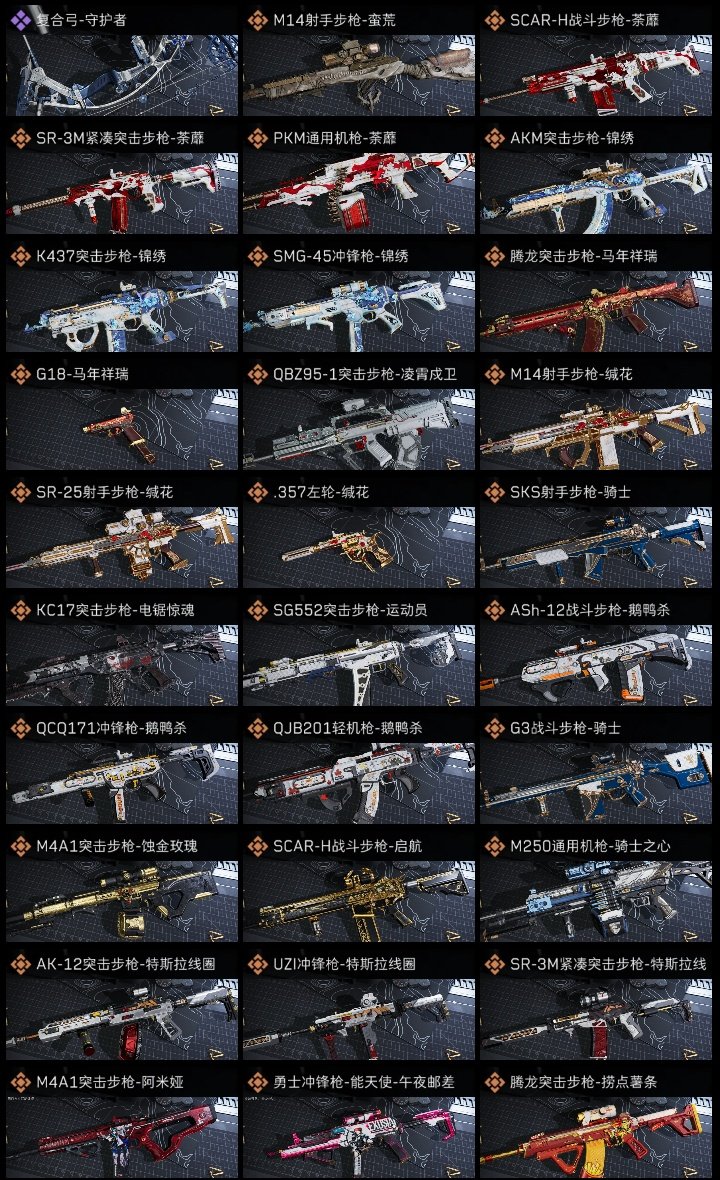This screenshot has height=1180, width=720.
Task: Open the 腾龙突击步枪-捞点薯条 skin image
Action: pyautogui.click(x=596, y=1138)
